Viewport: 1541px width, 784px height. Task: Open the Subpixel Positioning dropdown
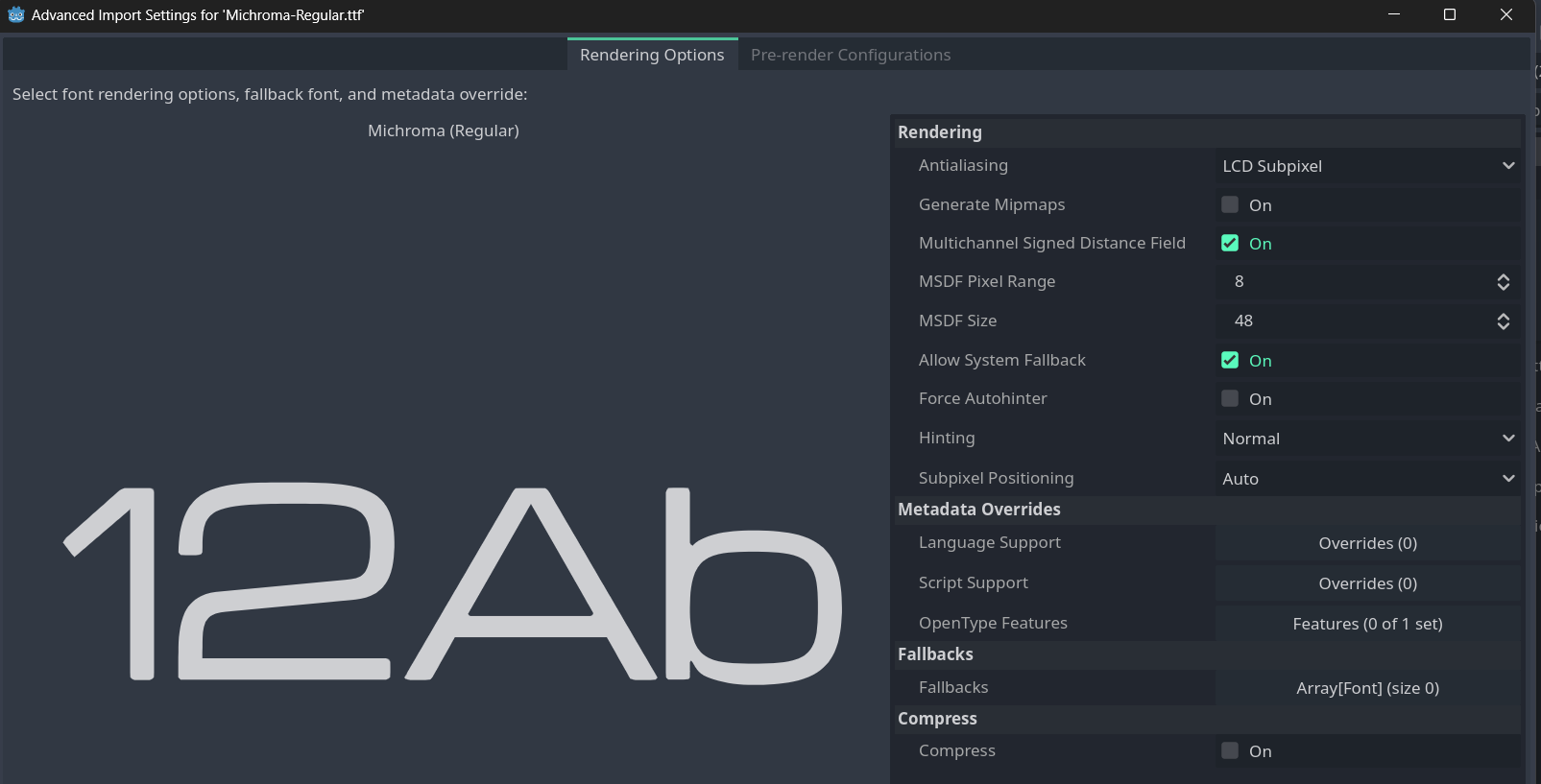pyautogui.click(x=1367, y=479)
